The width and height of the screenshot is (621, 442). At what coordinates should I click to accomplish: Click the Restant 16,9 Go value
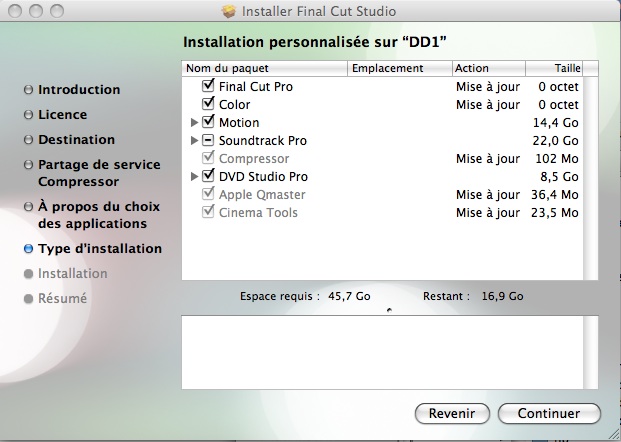pos(503,296)
